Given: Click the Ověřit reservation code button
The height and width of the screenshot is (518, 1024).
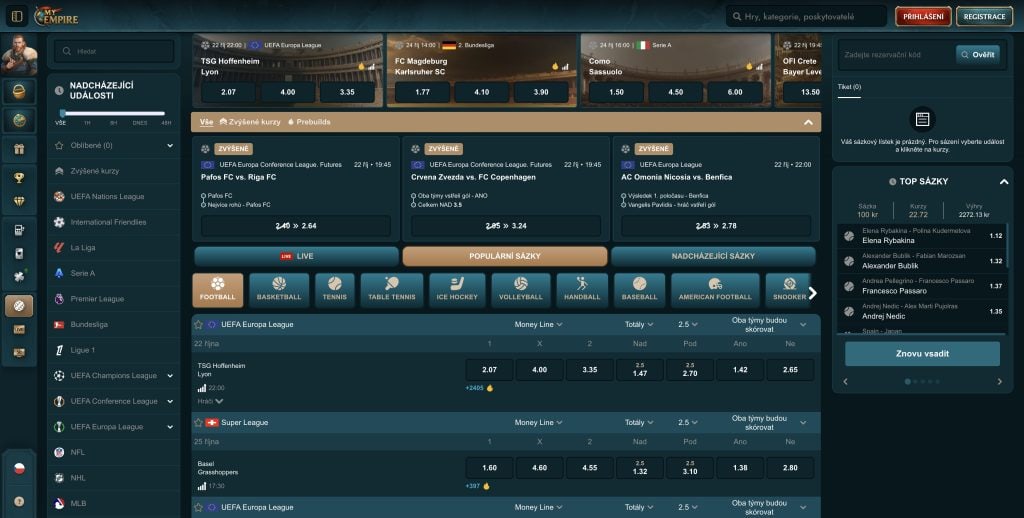Looking at the screenshot, I should 978,55.
